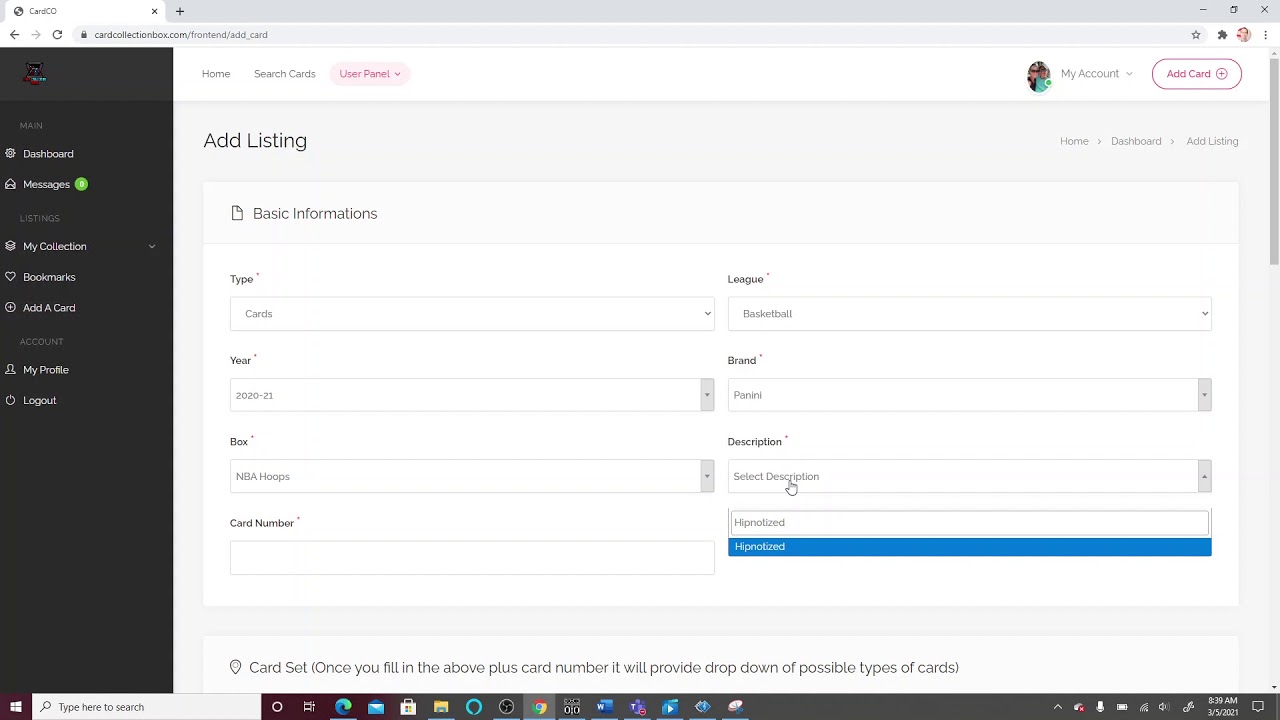The width and height of the screenshot is (1280, 720).
Task: Open the Year dropdown showing 2020-21
Action: pyautogui.click(x=472, y=395)
